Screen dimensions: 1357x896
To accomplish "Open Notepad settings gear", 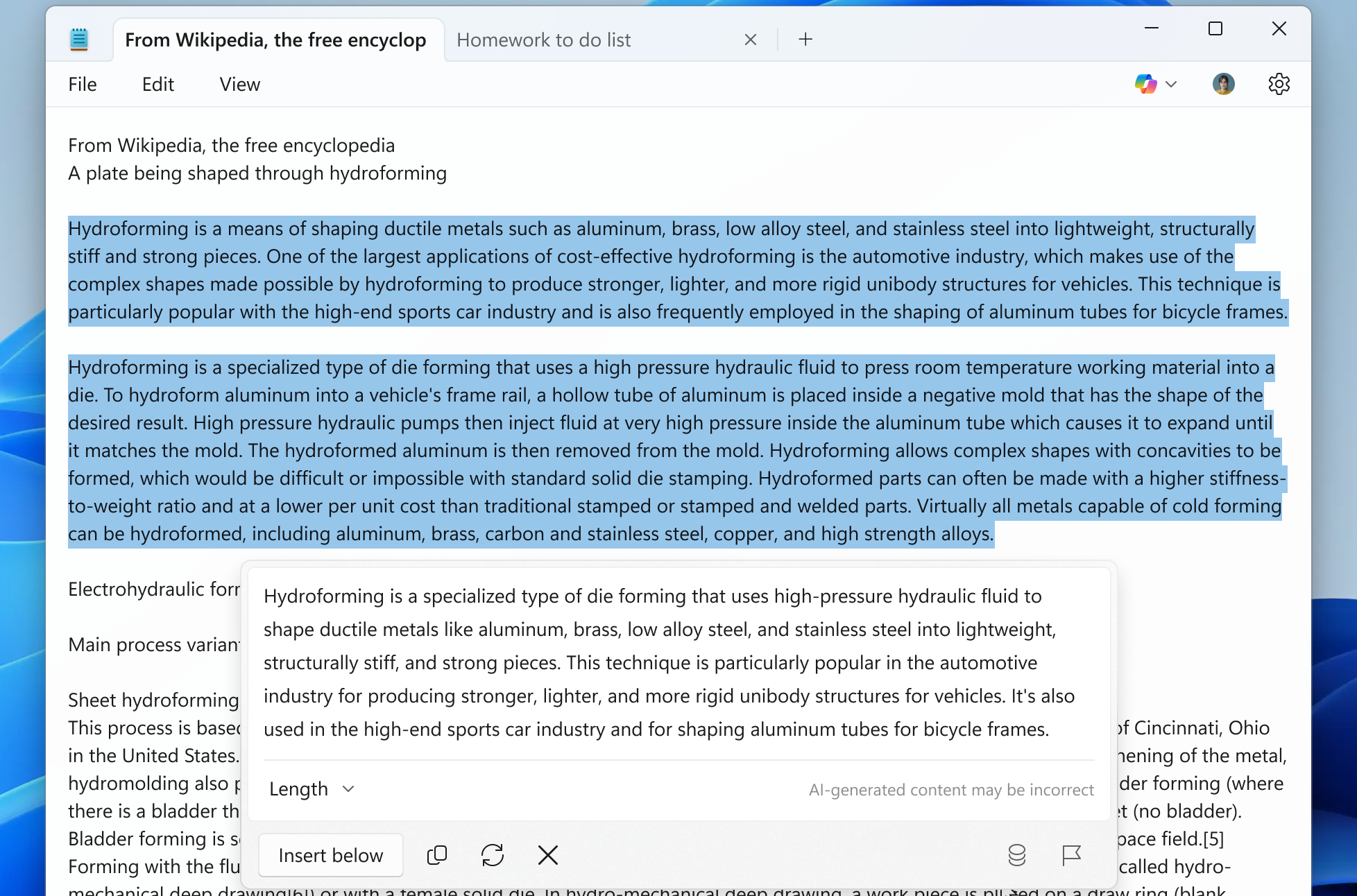I will pyautogui.click(x=1279, y=84).
